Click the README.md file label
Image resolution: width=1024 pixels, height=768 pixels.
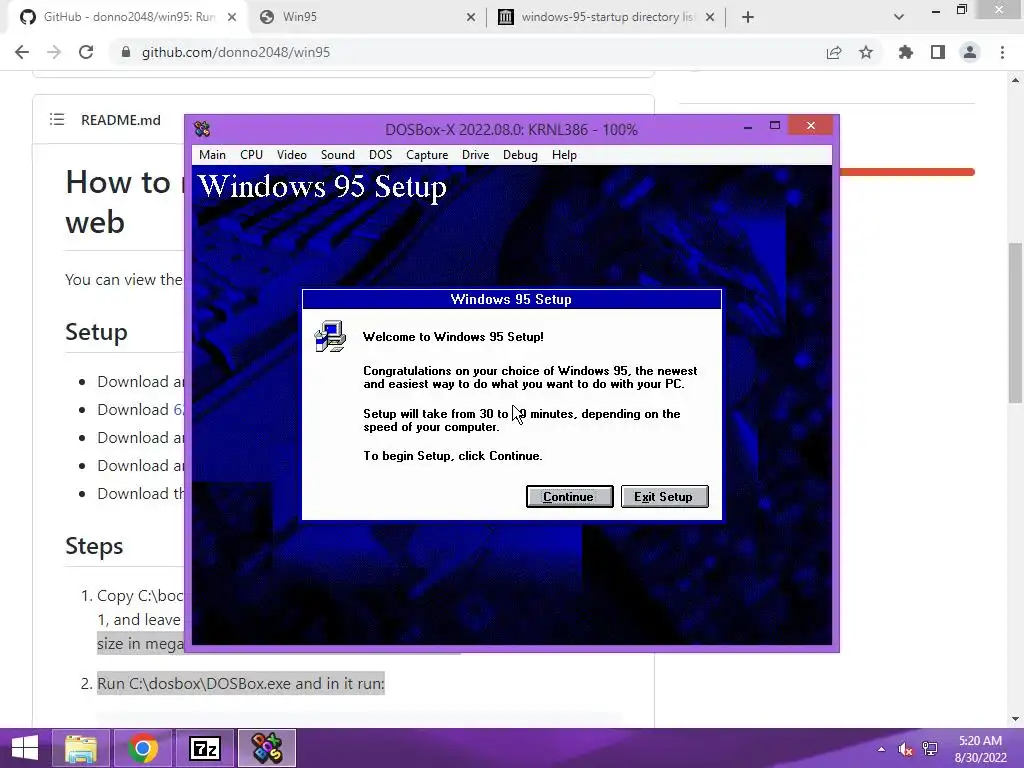(121, 120)
